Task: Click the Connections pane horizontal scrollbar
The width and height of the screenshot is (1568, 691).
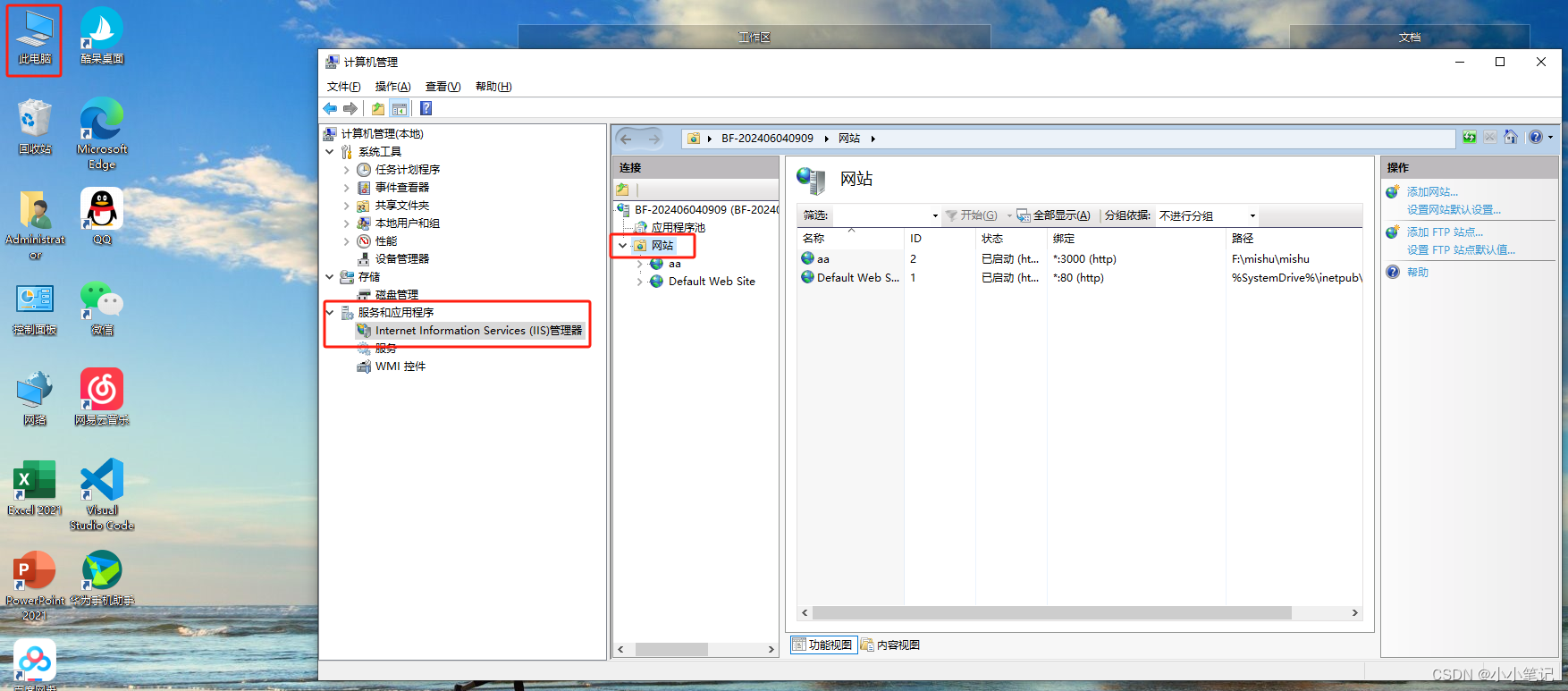Action: (695, 650)
